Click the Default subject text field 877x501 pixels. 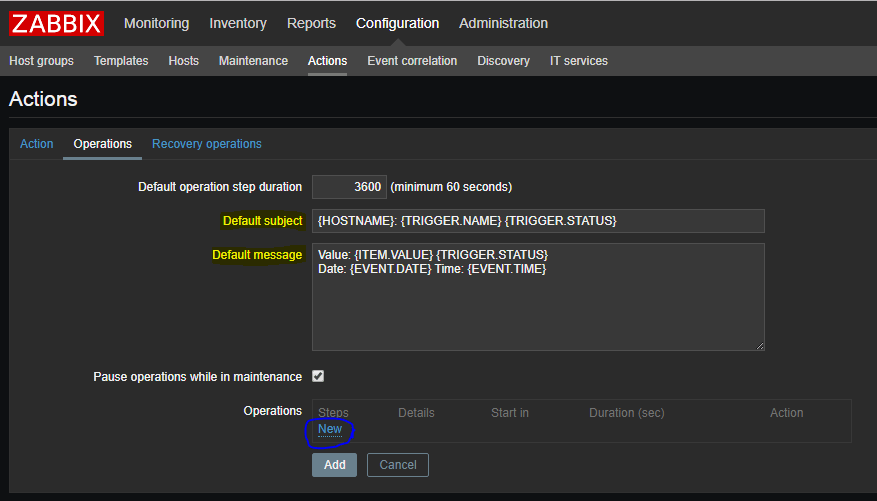[538, 221]
